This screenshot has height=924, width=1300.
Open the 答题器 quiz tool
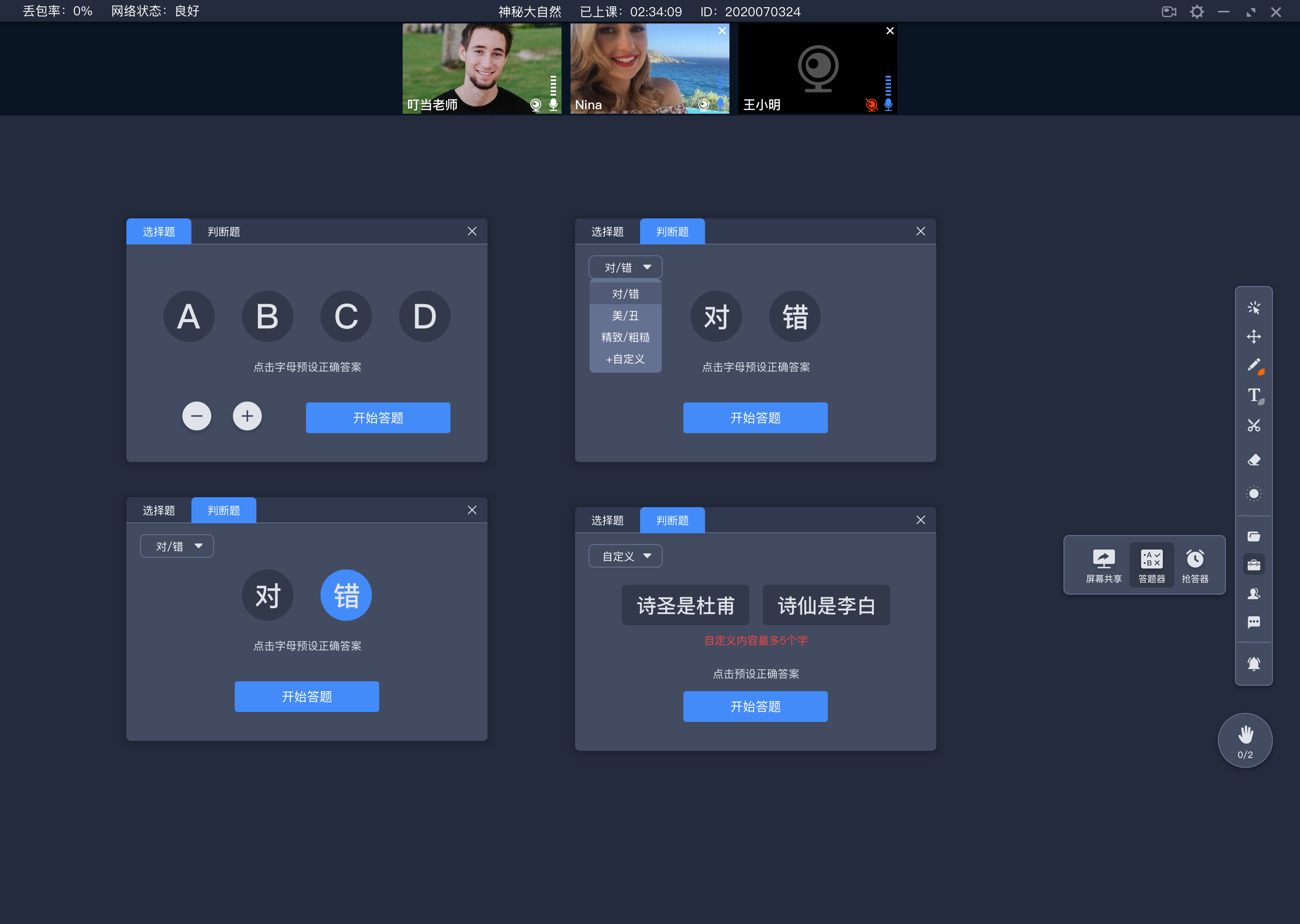tap(1150, 563)
